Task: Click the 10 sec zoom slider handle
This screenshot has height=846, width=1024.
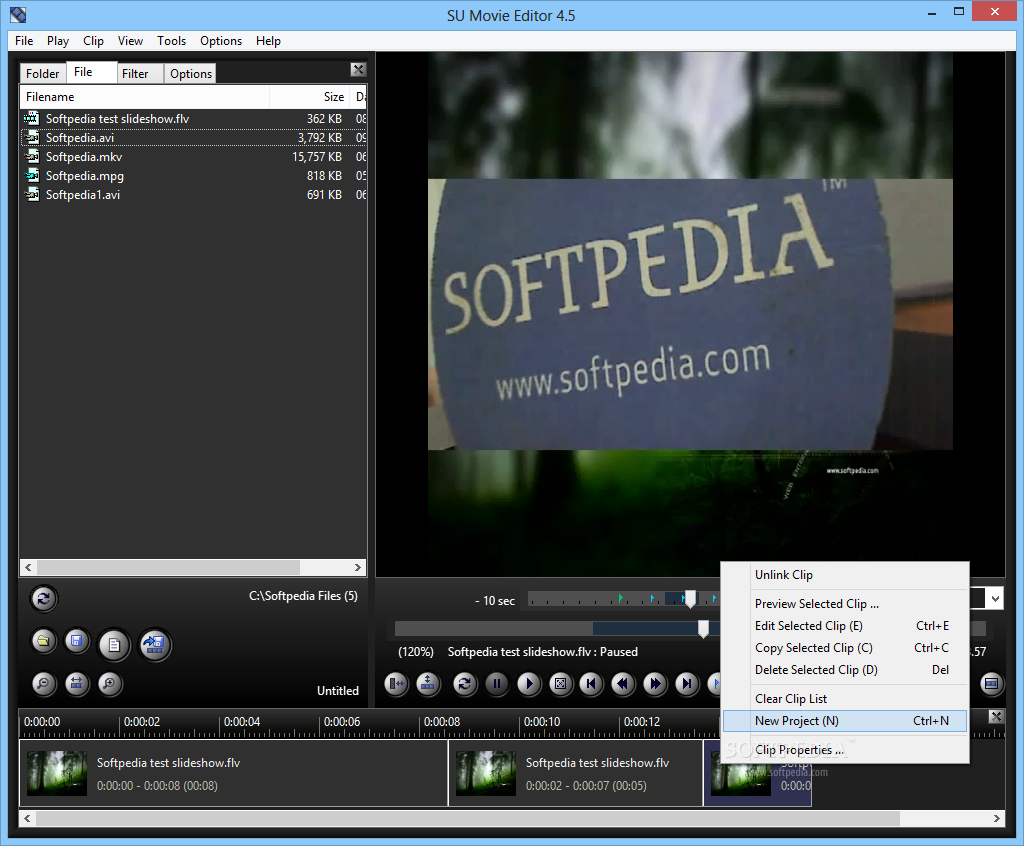Action: point(690,599)
